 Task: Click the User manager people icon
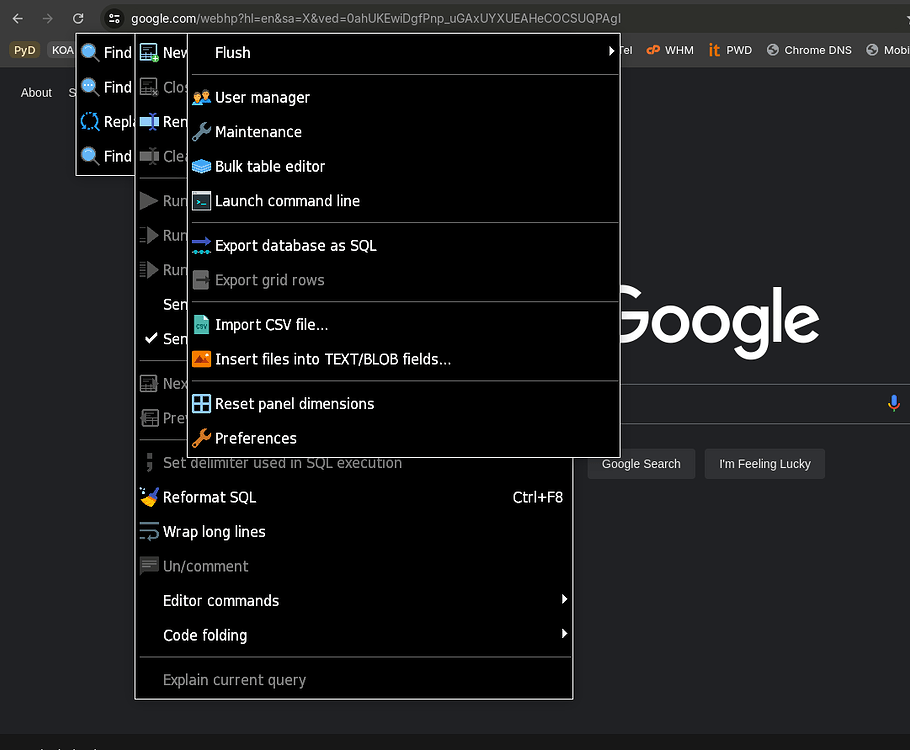click(x=201, y=98)
